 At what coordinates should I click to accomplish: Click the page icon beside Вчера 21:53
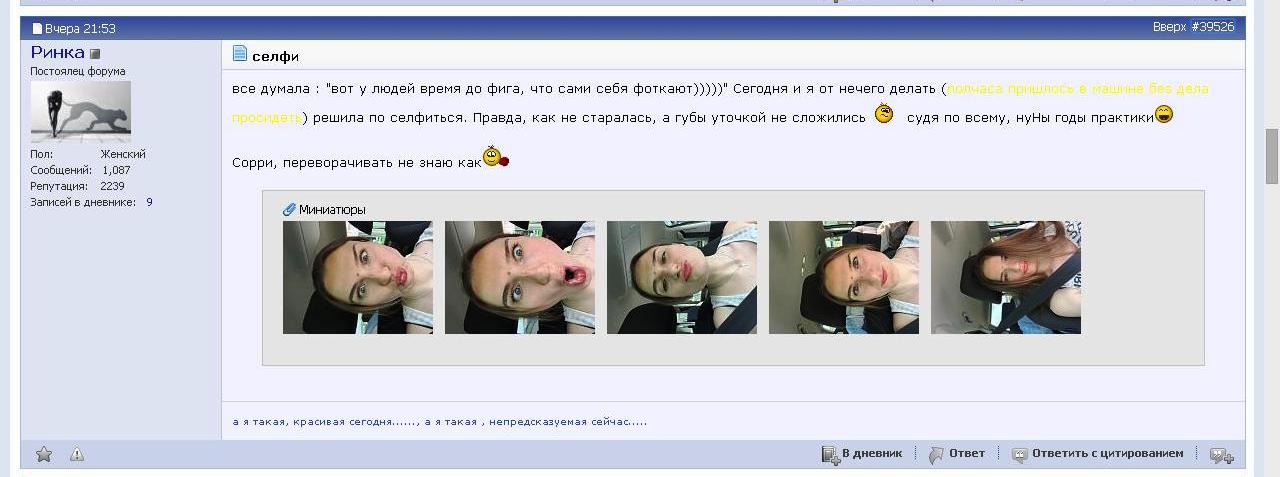pos(37,29)
